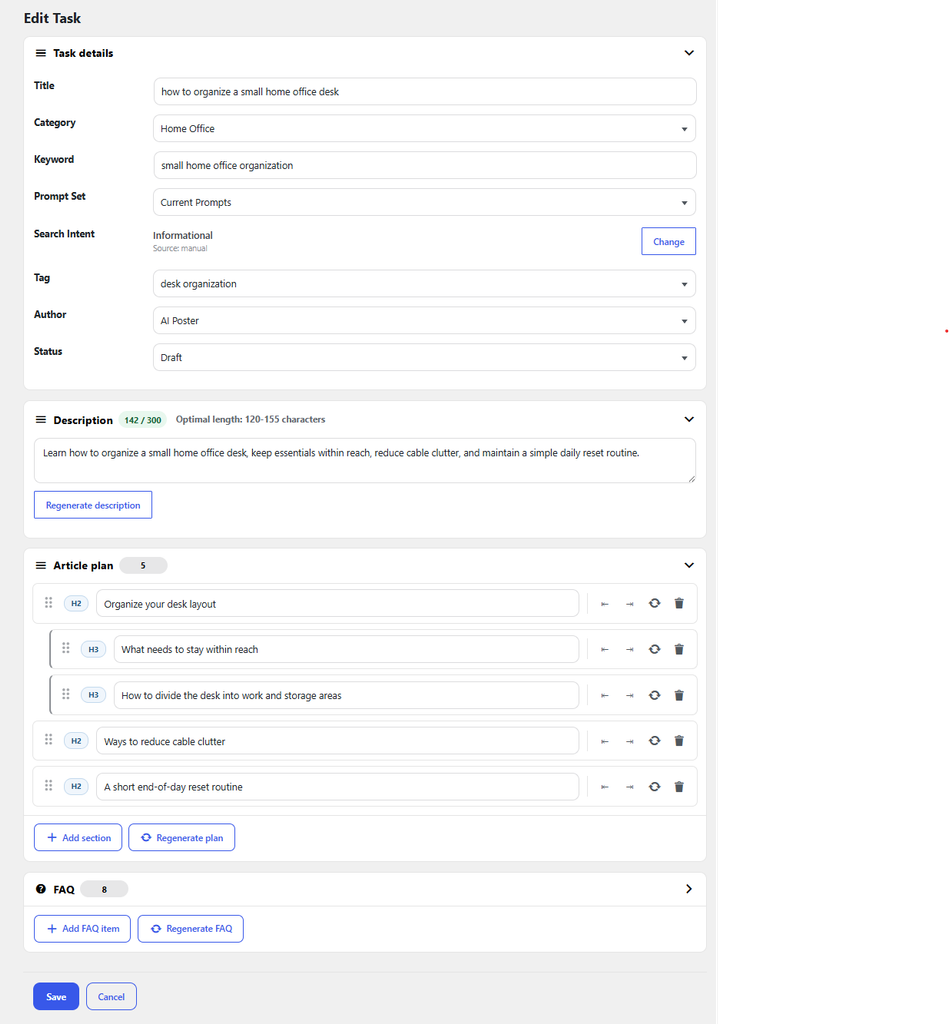Viewport: 949px width, 1024px height.
Task: Click drag handle of 'Organize your desk layout' row
Action: (x=48, y=603)
